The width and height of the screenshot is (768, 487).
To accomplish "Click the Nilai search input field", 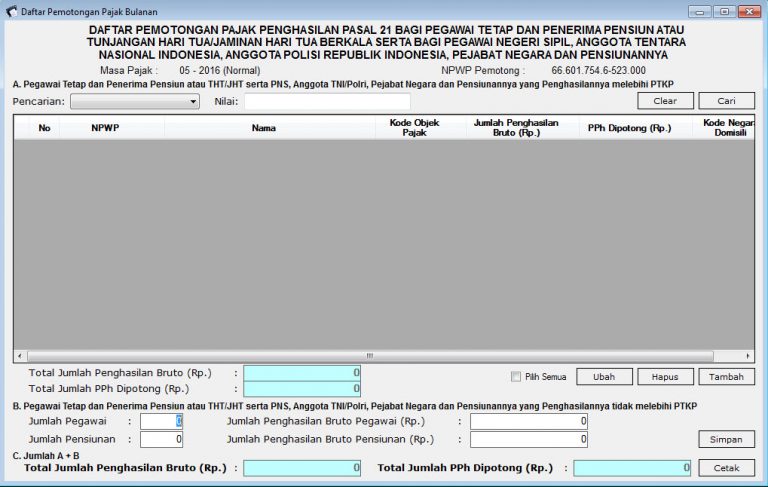I will tap(327, 101).
